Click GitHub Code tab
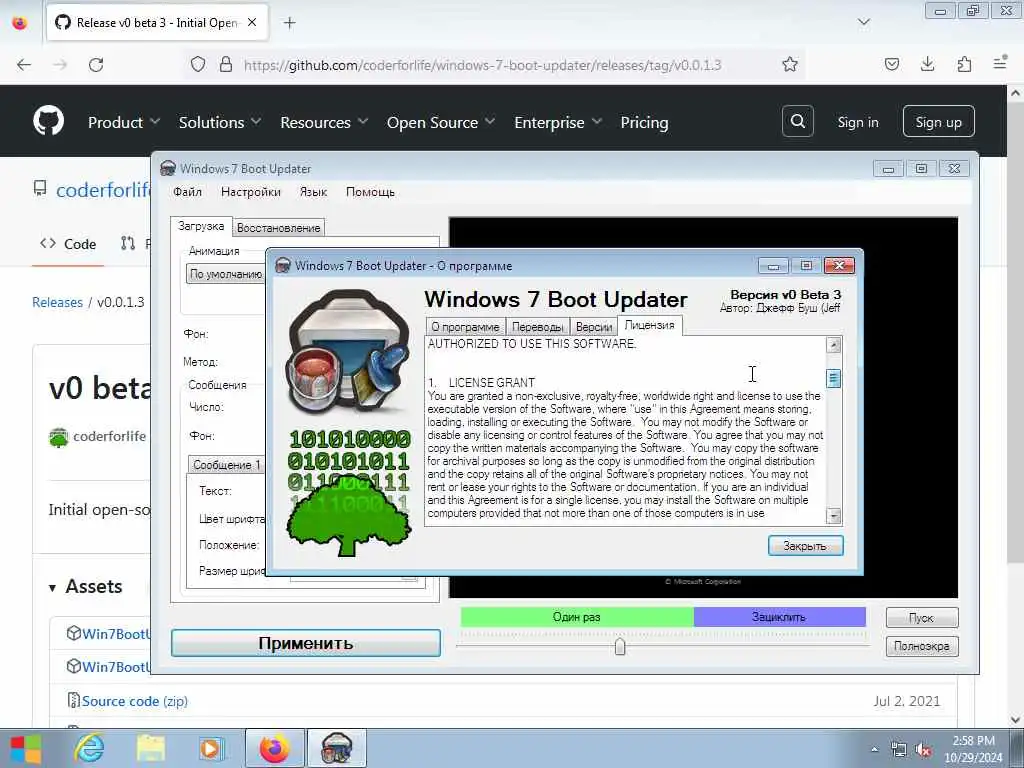1024x768 pixels. click(x=68, y=244)
